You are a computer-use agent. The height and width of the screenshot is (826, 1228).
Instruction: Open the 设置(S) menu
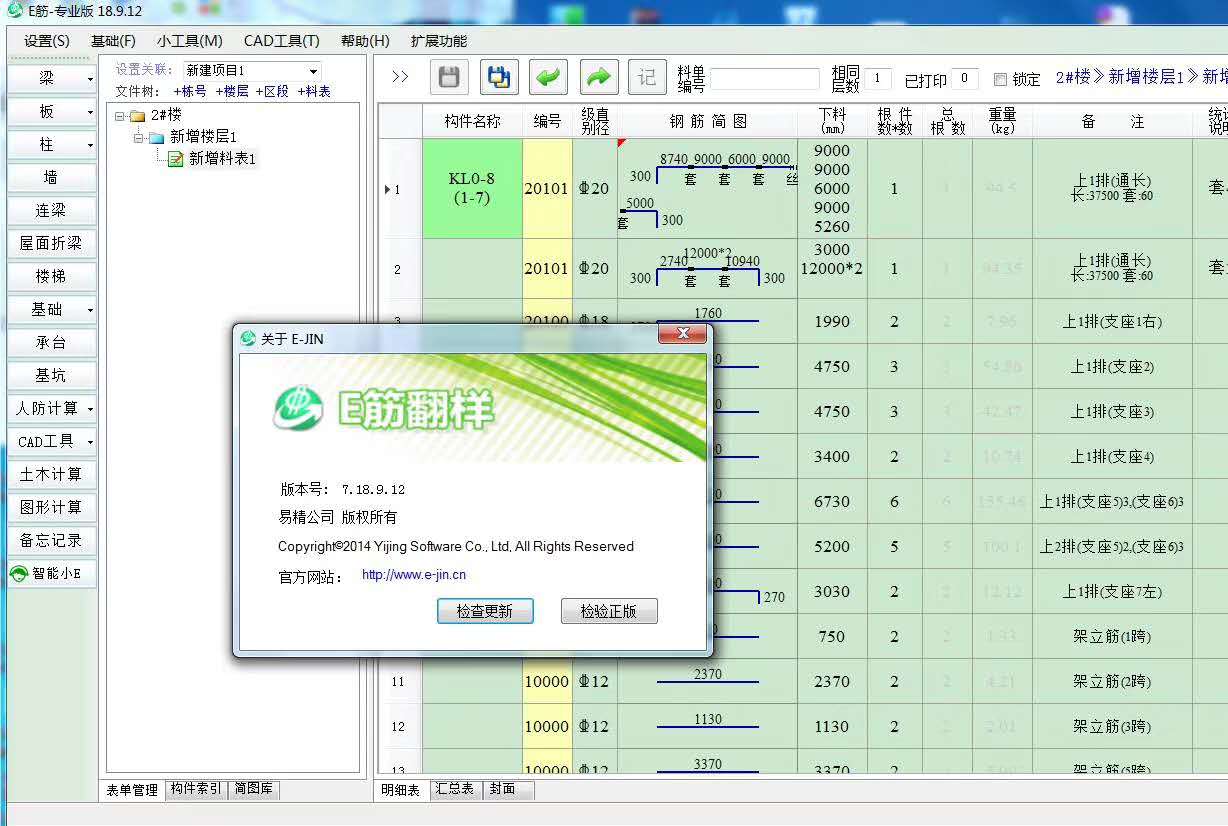pos(47,41)
